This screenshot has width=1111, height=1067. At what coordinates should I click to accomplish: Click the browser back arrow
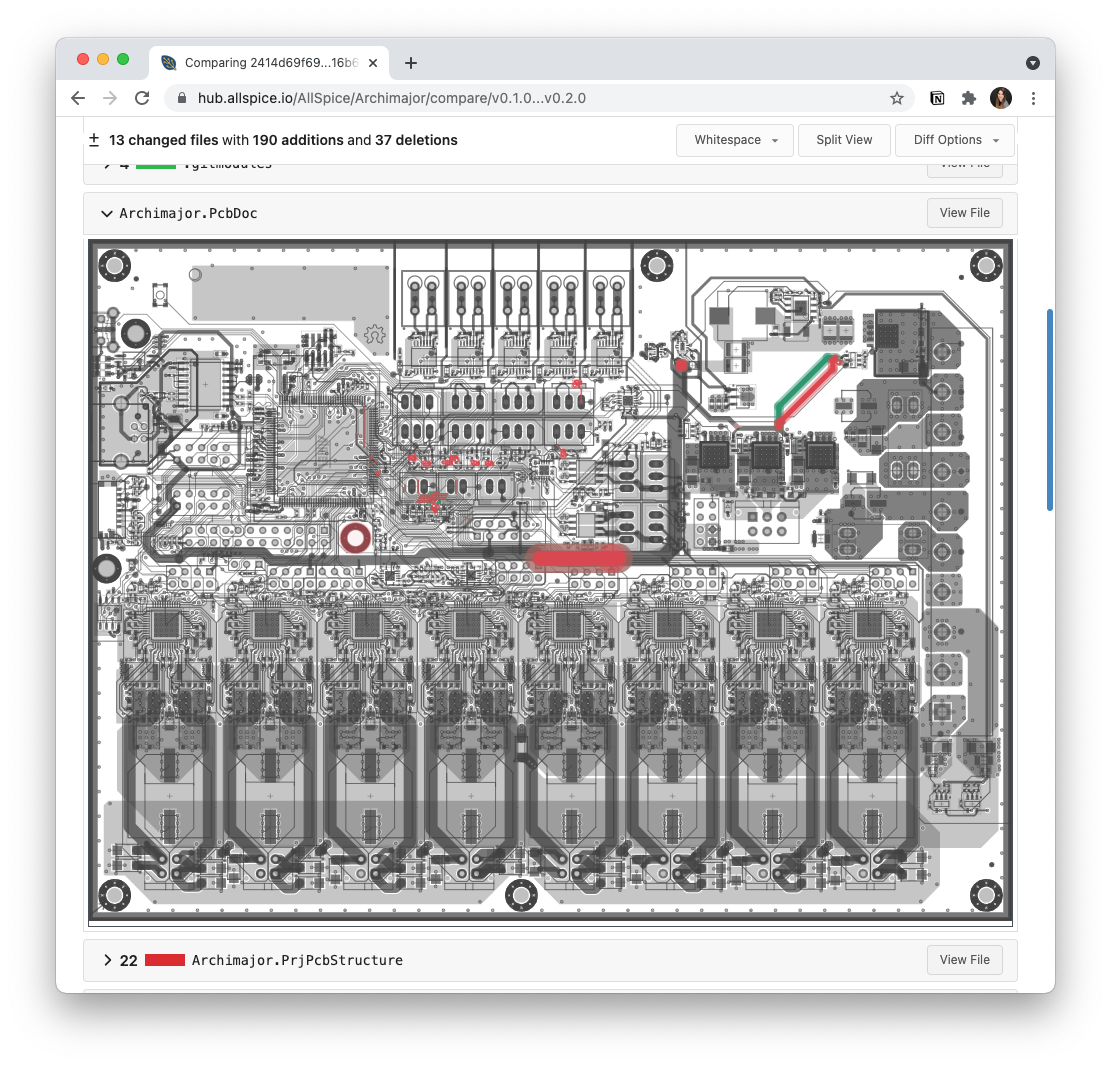pyautogui.click(x=78, y=98)
